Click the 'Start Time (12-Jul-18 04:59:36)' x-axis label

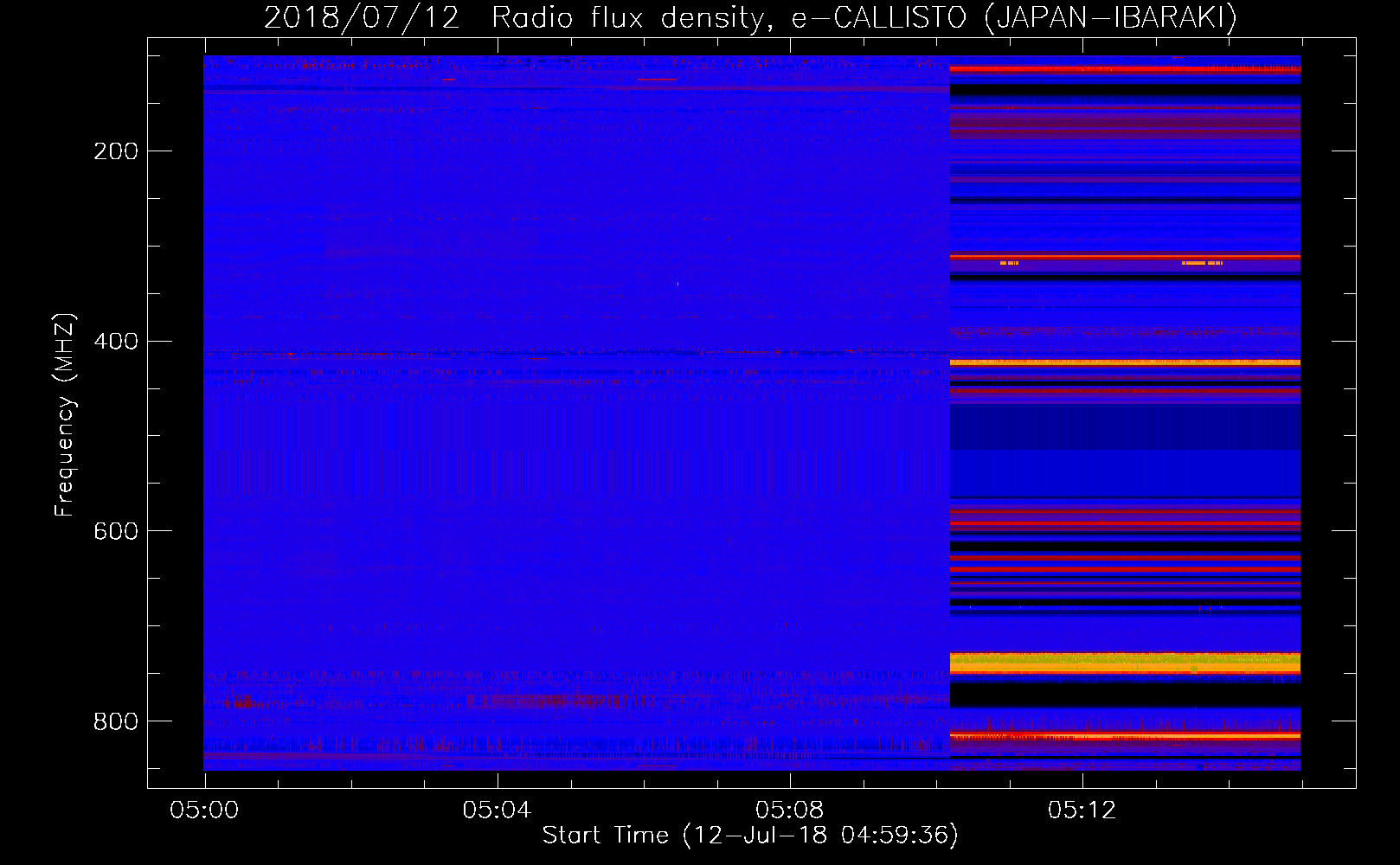(x=750, y=836)
